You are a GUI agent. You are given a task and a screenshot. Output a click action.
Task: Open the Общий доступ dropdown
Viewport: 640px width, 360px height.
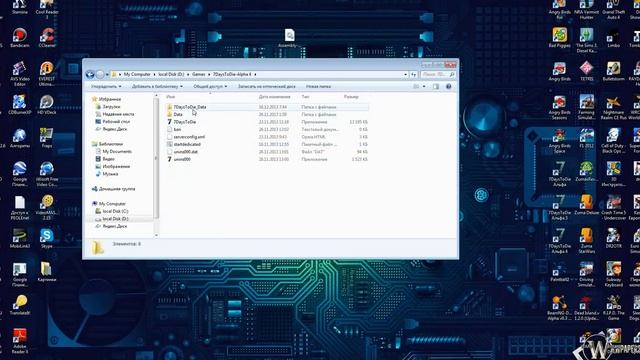pos(210,87)
